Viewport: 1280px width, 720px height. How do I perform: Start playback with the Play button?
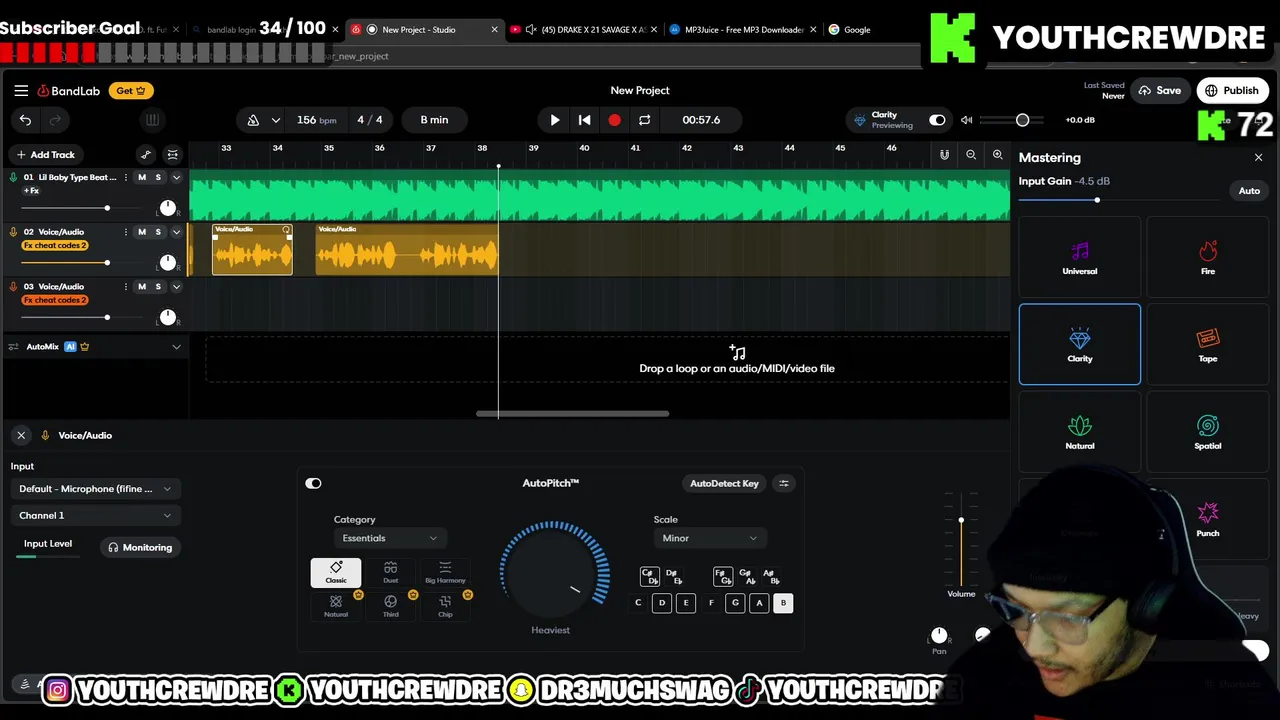pos(555,120)
